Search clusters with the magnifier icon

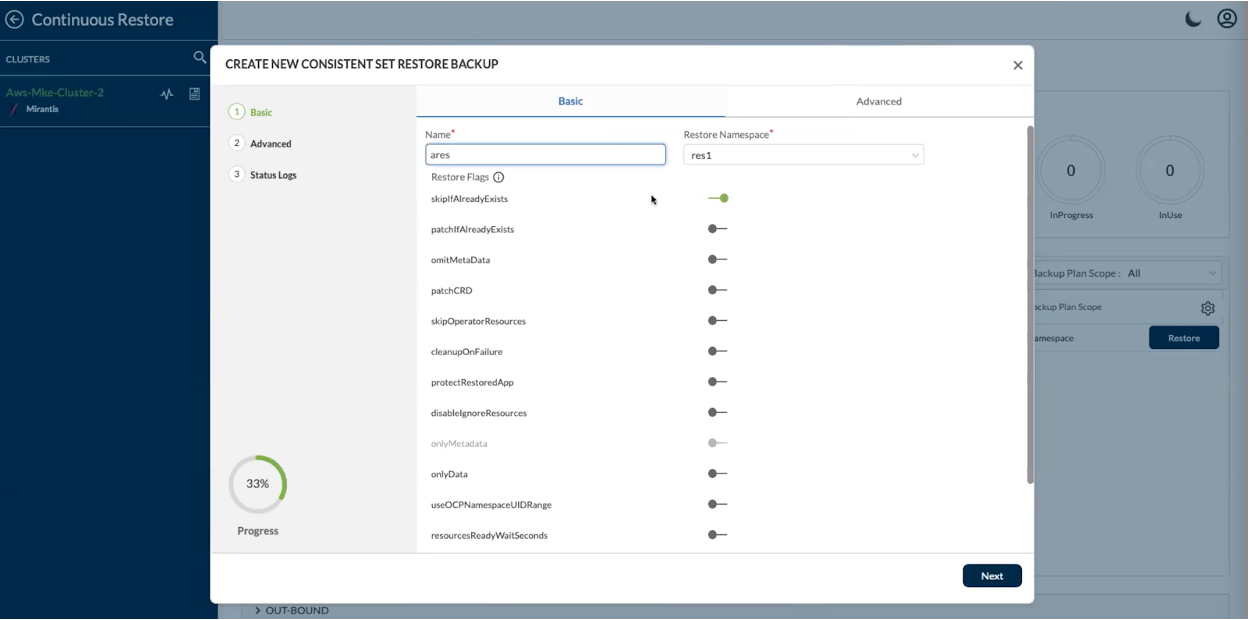point(200,58)
